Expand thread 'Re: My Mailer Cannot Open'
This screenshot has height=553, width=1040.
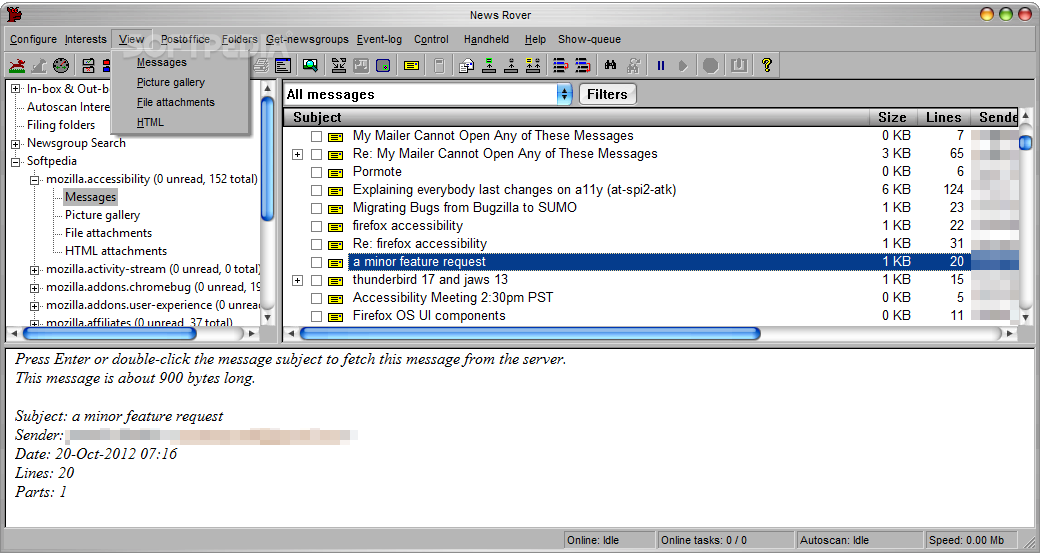point(297,154)
